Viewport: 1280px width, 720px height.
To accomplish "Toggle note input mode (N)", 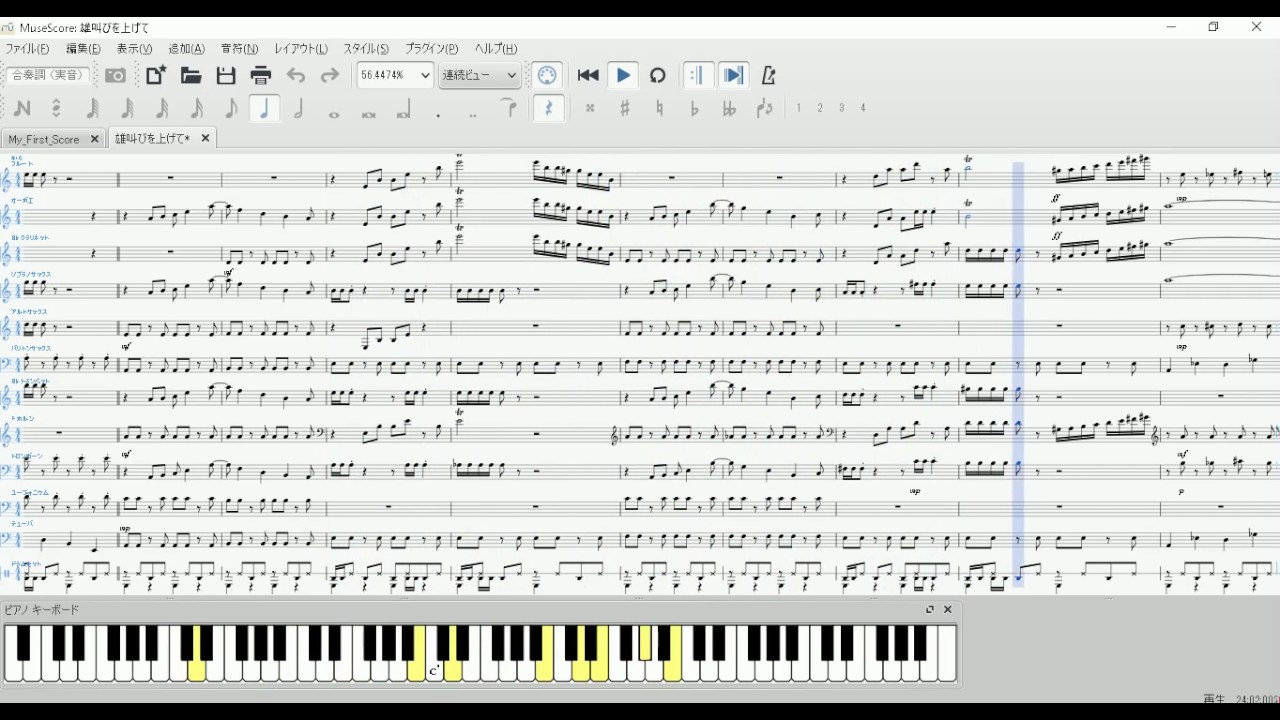I will pyautogui.click(x=22, y=108).
